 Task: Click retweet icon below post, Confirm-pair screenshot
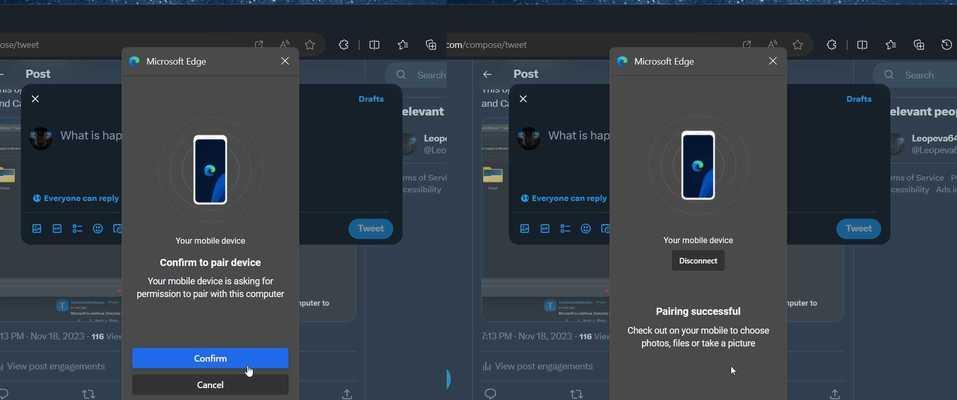[x=88, y=394]
